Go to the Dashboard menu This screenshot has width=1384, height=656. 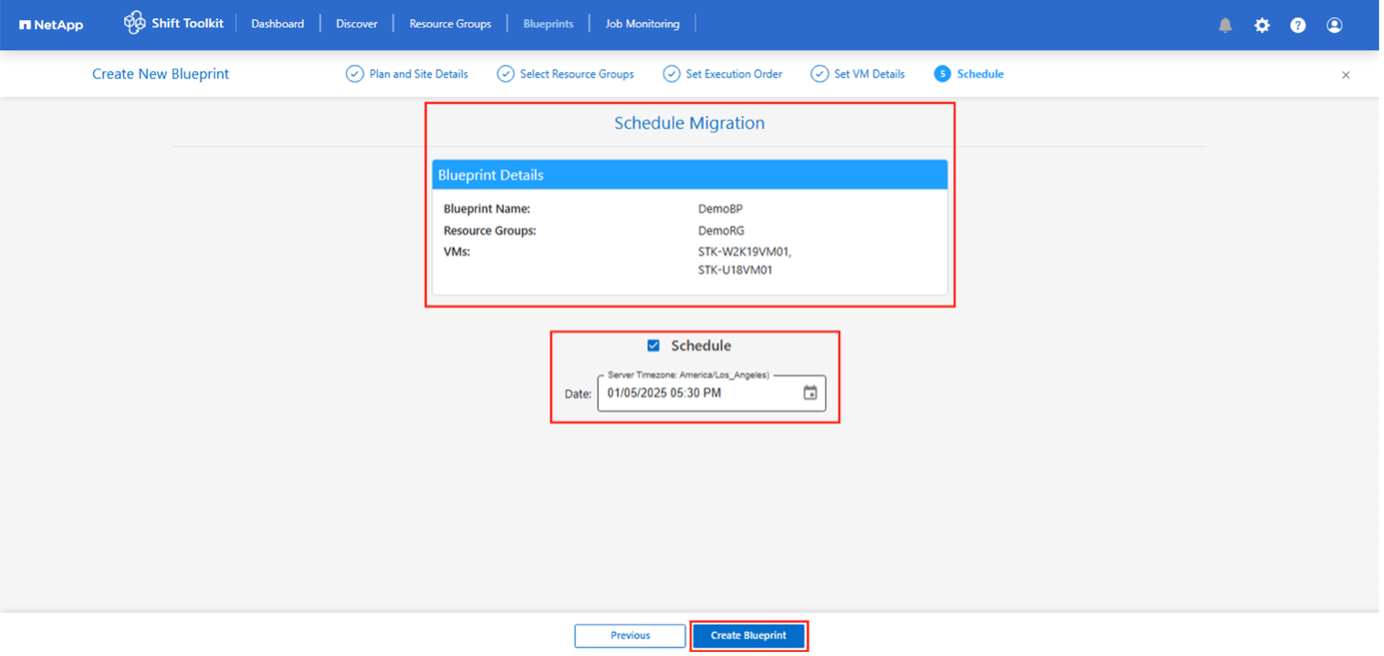click(277, 24)
